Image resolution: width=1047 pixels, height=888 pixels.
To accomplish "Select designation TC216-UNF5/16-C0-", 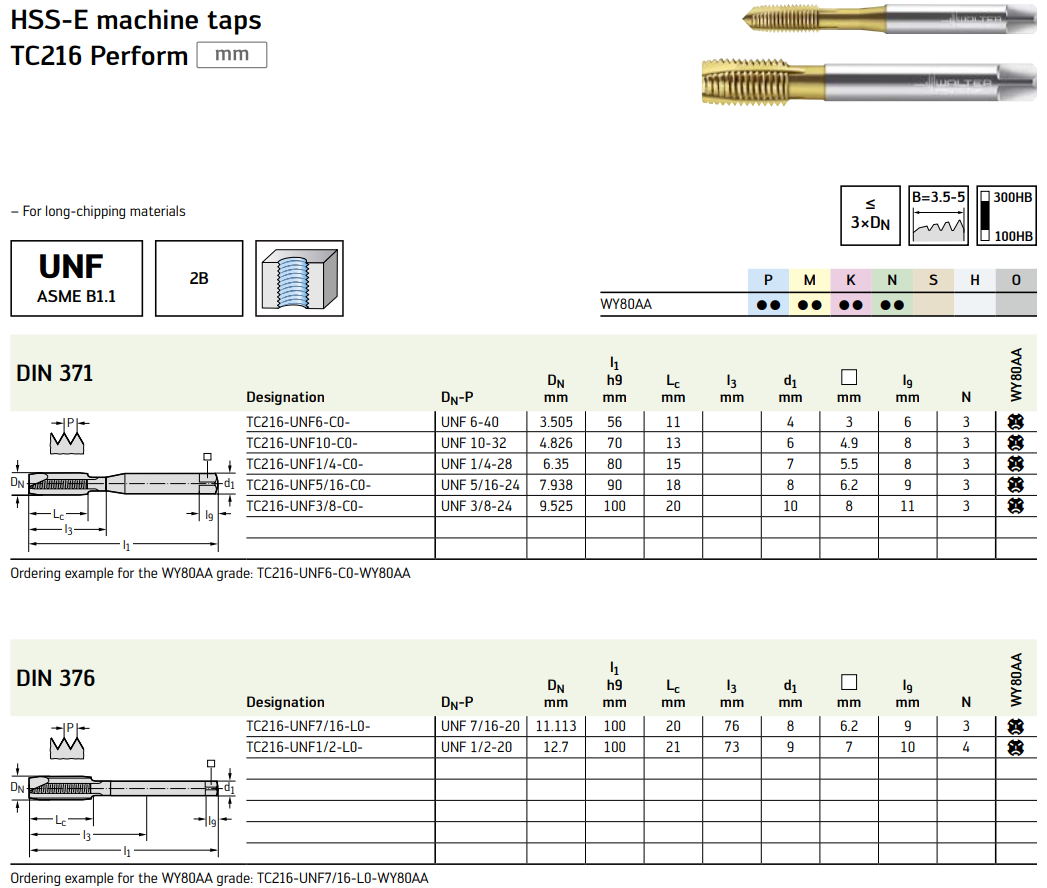I will (308, 485).
